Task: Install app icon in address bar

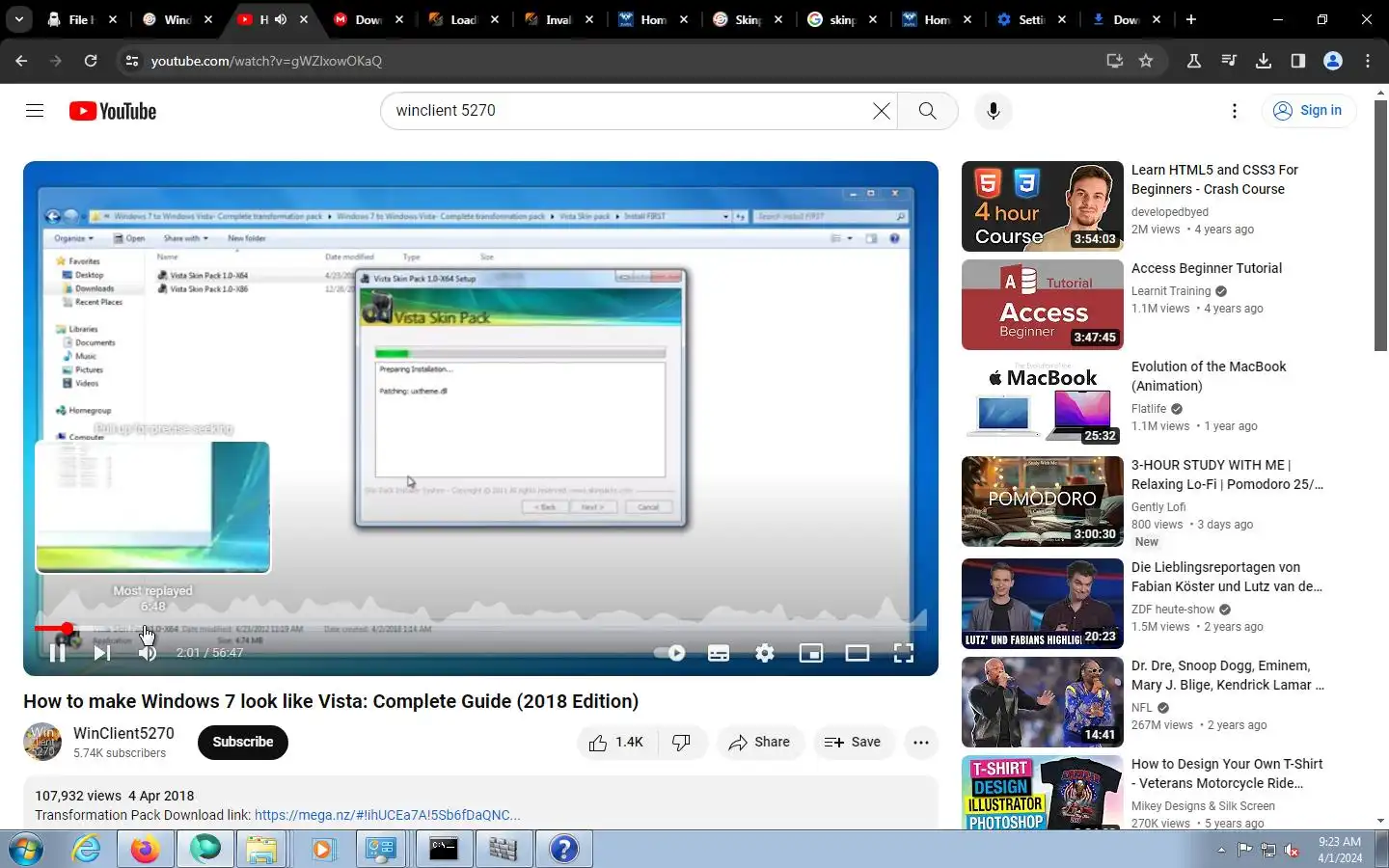Action: 1115,61
